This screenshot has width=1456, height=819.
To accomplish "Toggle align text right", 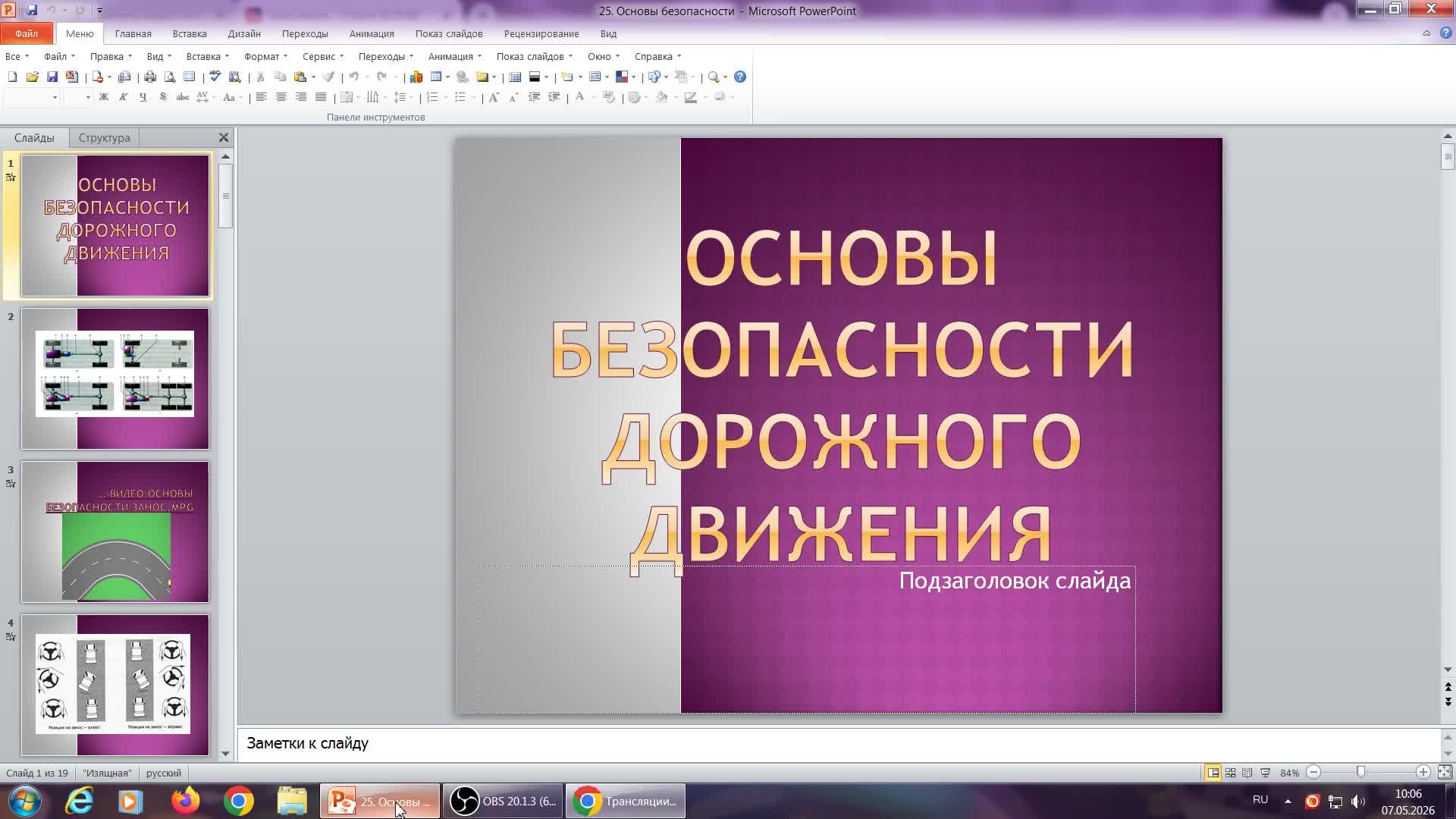I will 300,97.
